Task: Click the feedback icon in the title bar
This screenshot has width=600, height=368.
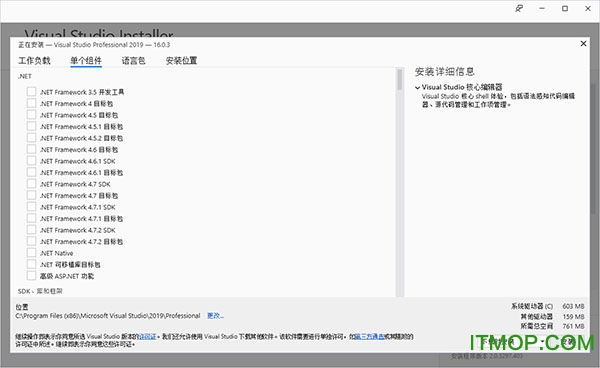Action: click(519, 8)
